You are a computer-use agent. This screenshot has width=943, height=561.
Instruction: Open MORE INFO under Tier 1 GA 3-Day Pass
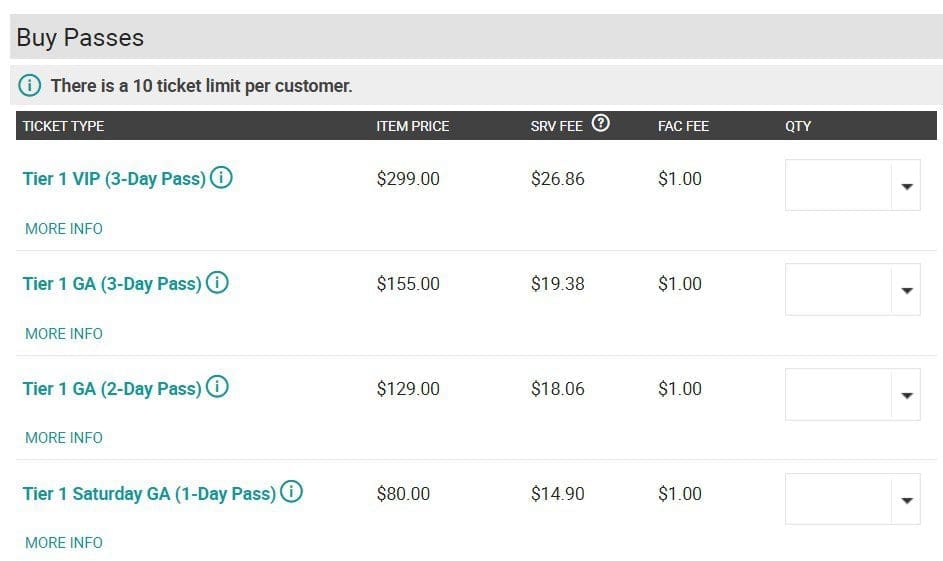(64, 333)
